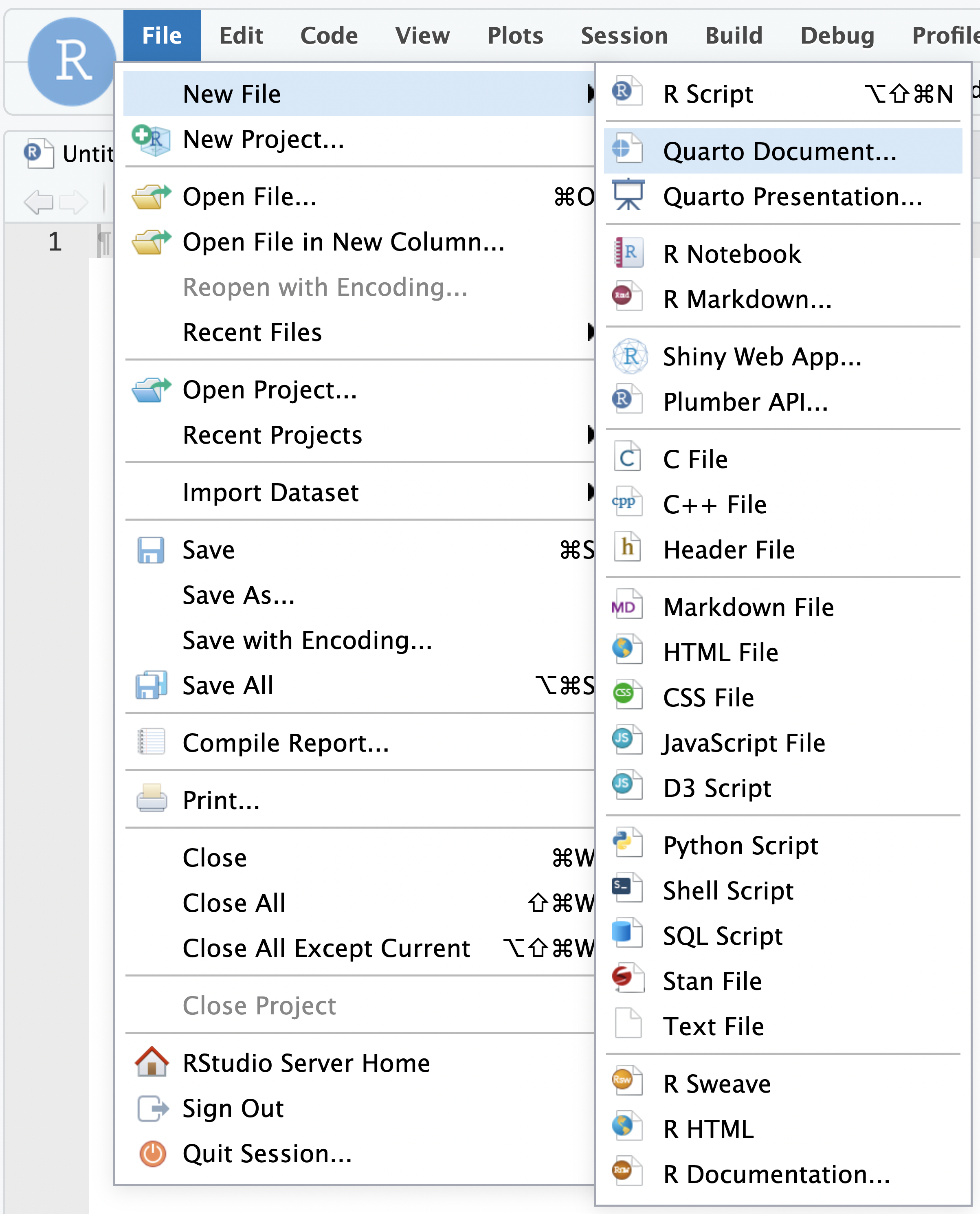This screenshot has height=1214, width=980.
Task: Click the Stan File icon
Action: coord(627,979)
